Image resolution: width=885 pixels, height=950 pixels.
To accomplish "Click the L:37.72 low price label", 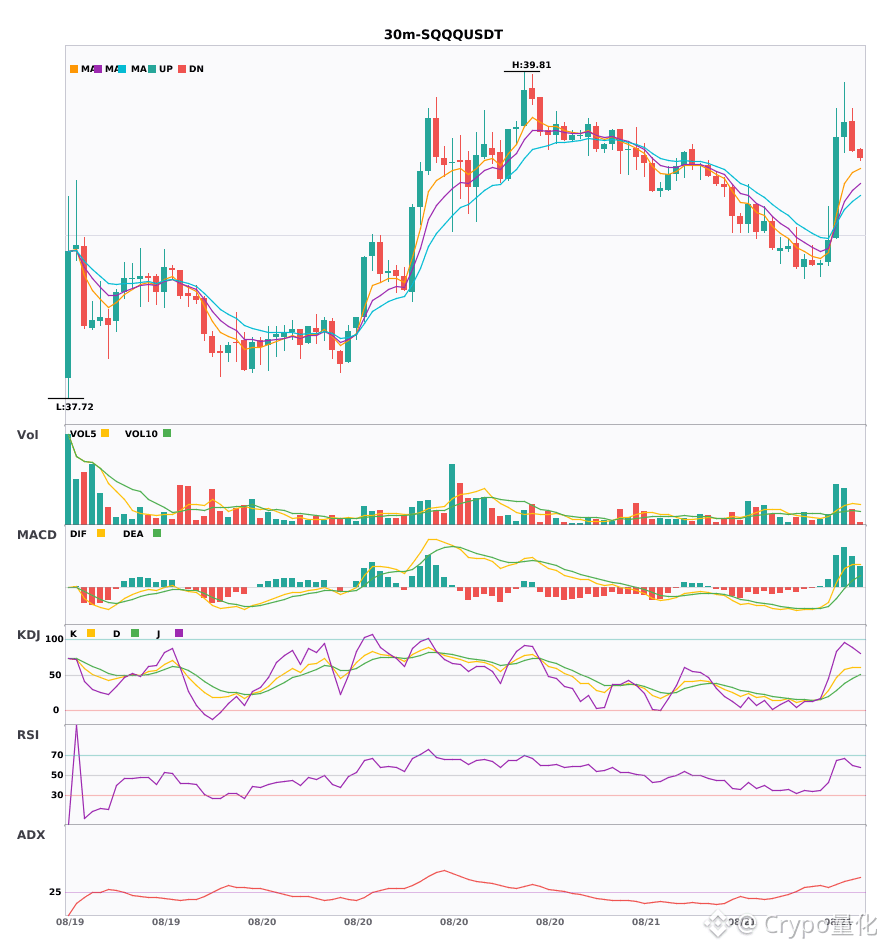I will [75, 407].
